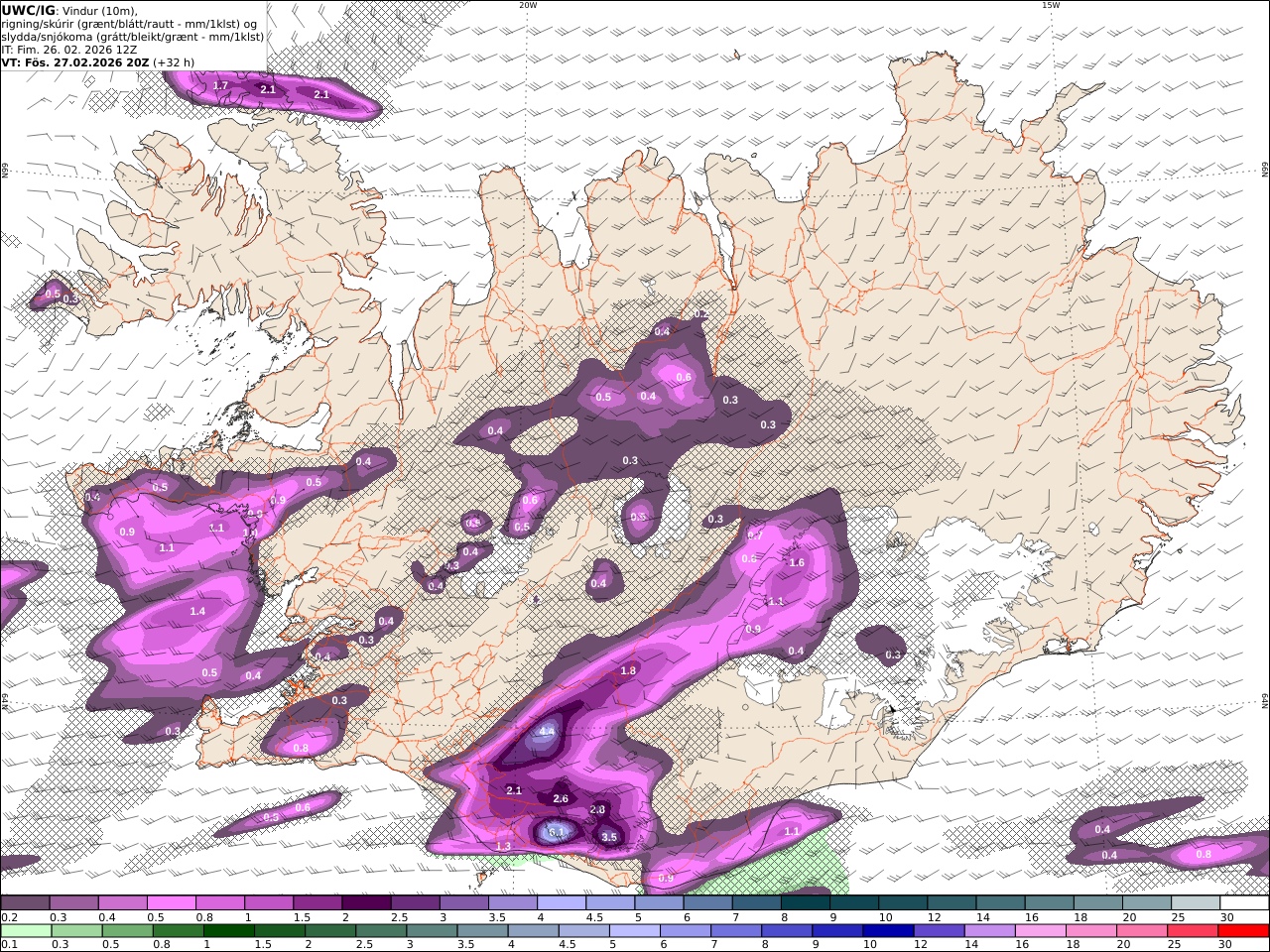1270x952 pixels.
Task: Select the 'slydda/snjókoma' legend description line
Action: pos(133,37)
